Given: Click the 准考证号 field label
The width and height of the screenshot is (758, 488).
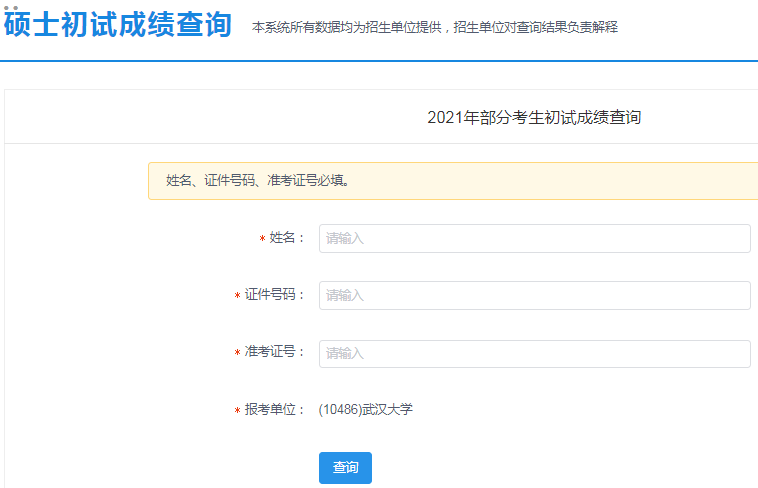Looking at the screenshot, I should click(275, 352).
